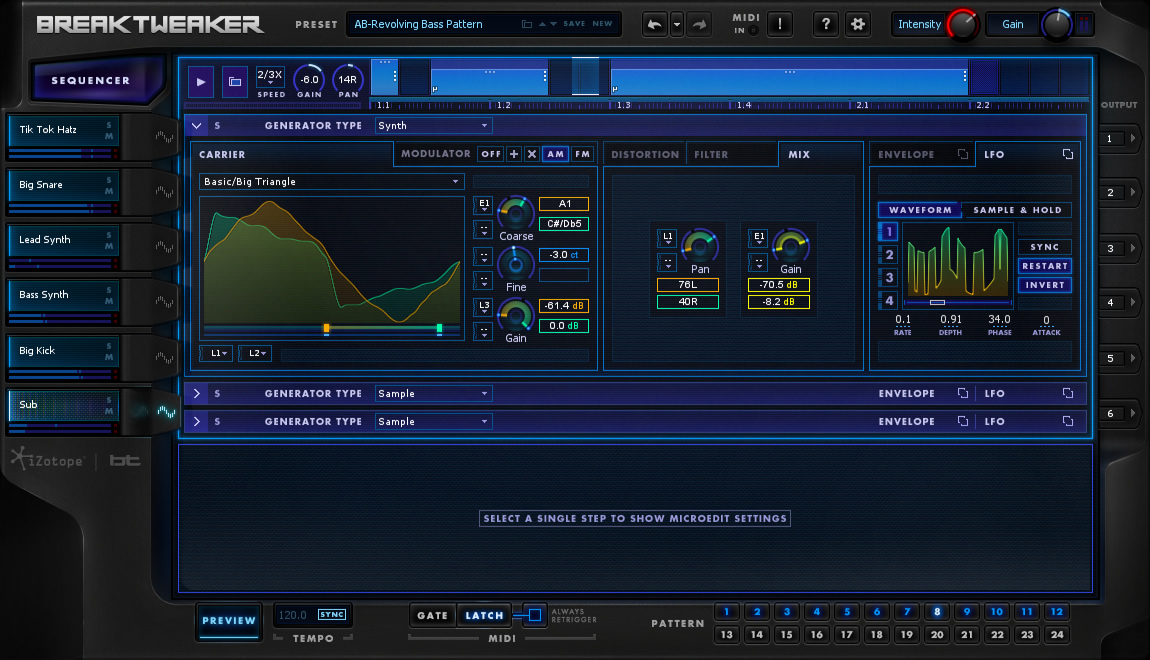Collapse the Synth generator chevron
1150x660 pixels.
point(197,126)
